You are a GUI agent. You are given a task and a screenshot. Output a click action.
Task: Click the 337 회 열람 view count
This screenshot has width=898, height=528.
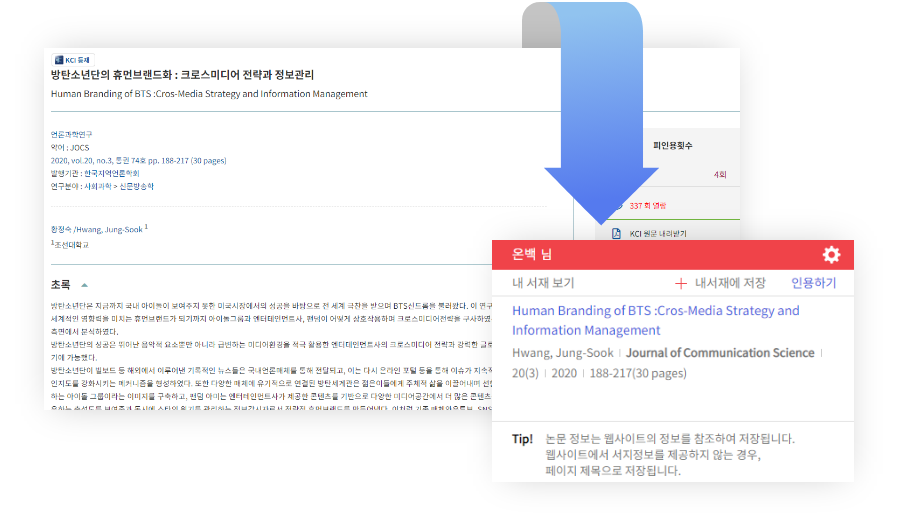click(x=647, y=206)
